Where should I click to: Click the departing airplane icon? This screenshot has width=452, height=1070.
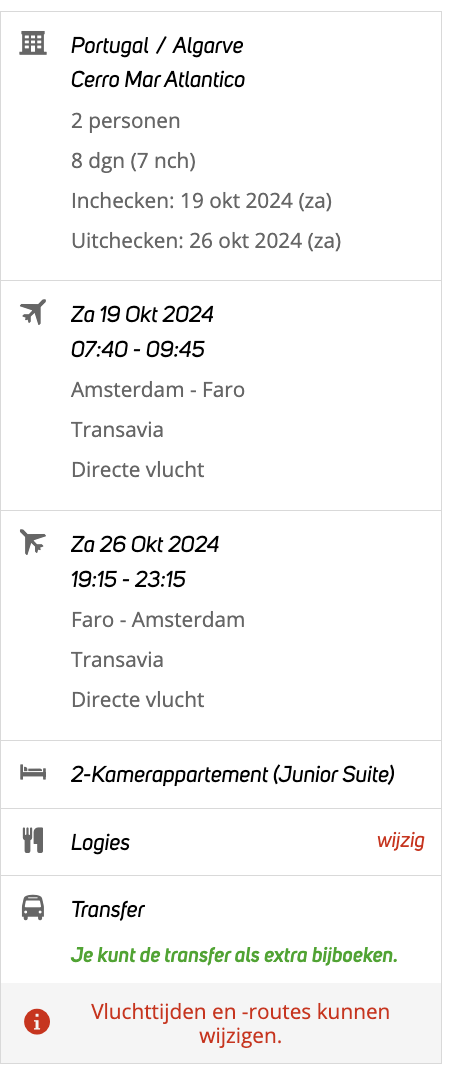(x=33, y=312)
